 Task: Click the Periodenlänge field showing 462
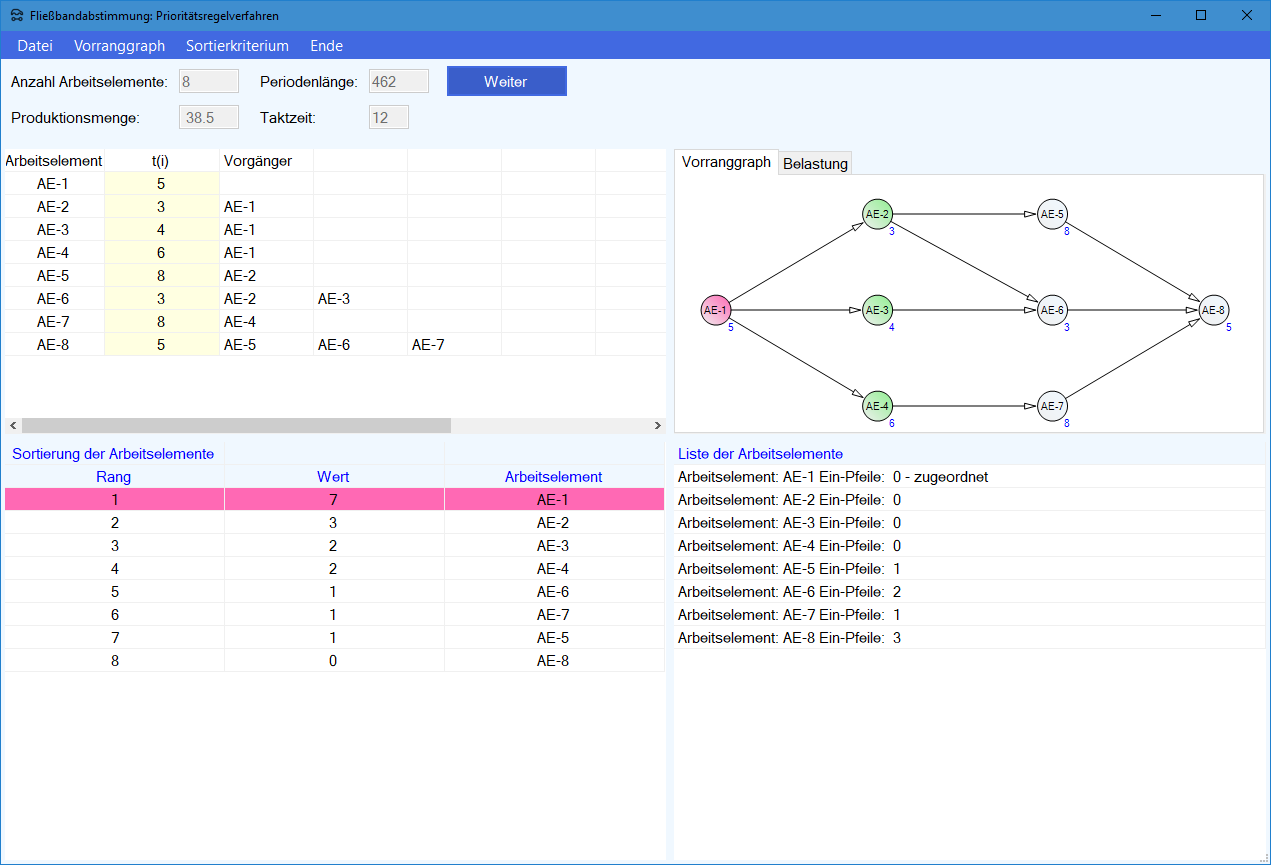[398, 82]
